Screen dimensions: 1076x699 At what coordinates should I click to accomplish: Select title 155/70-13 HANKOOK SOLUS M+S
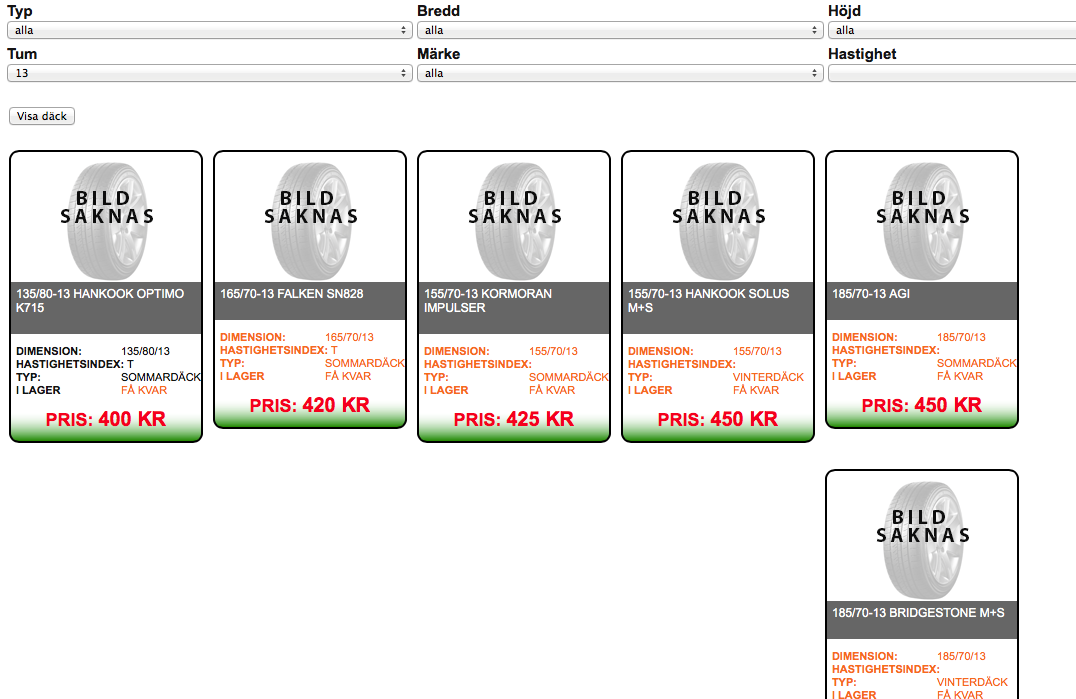[709, 300]
